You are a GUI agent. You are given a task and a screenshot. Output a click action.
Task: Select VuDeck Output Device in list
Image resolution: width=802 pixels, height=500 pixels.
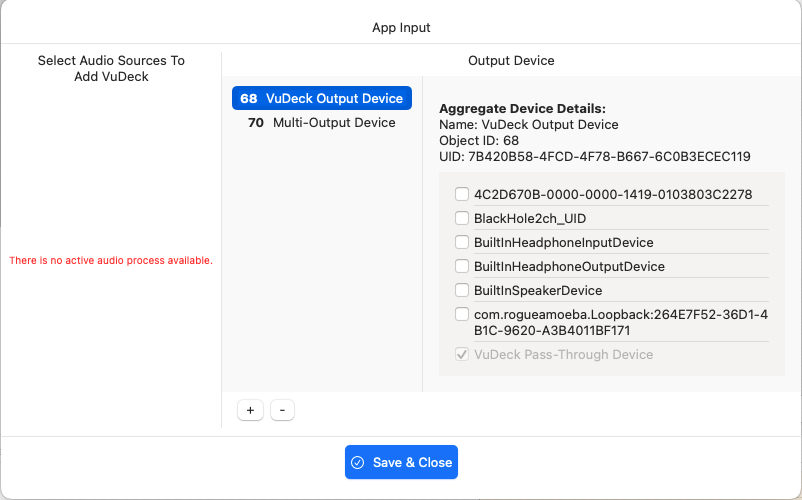click(x=322, y=98)
